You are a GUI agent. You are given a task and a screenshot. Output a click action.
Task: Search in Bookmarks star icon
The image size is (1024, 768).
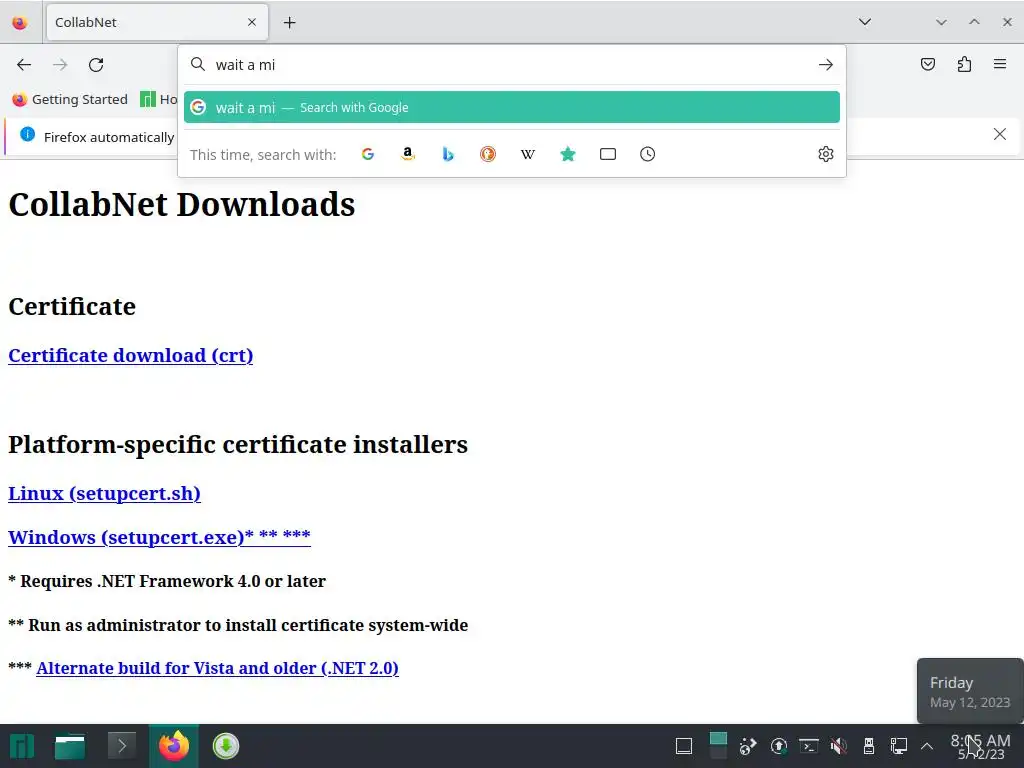click(x=568, y=154)
